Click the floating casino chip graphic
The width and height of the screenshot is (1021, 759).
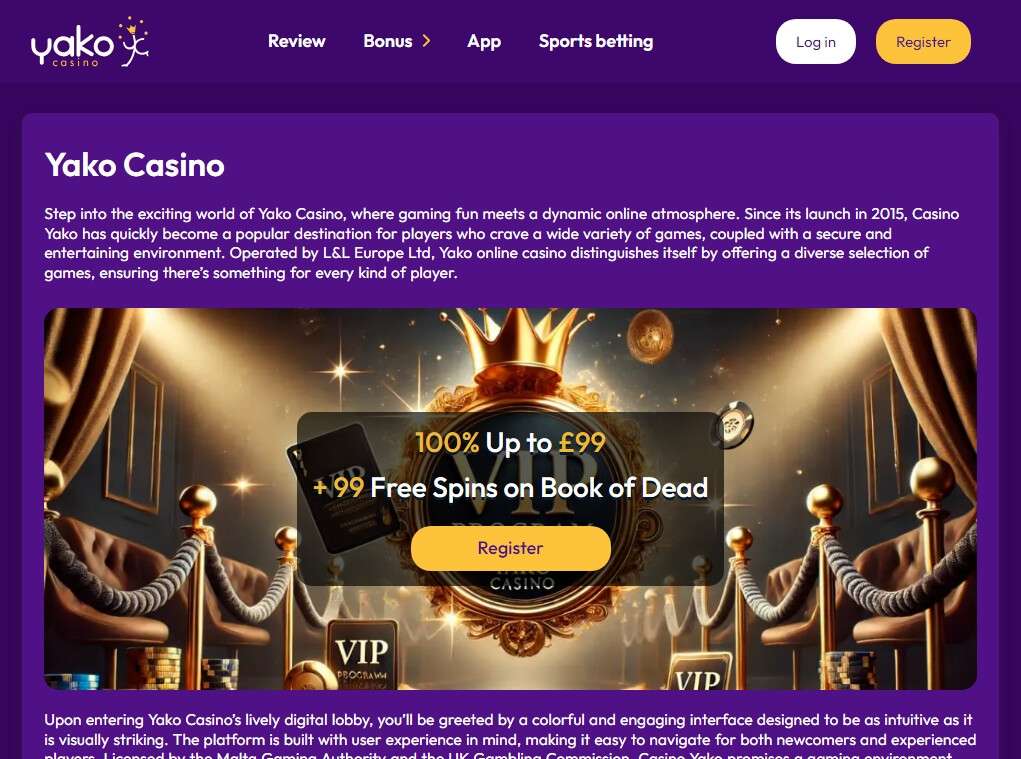pos(734,424)
